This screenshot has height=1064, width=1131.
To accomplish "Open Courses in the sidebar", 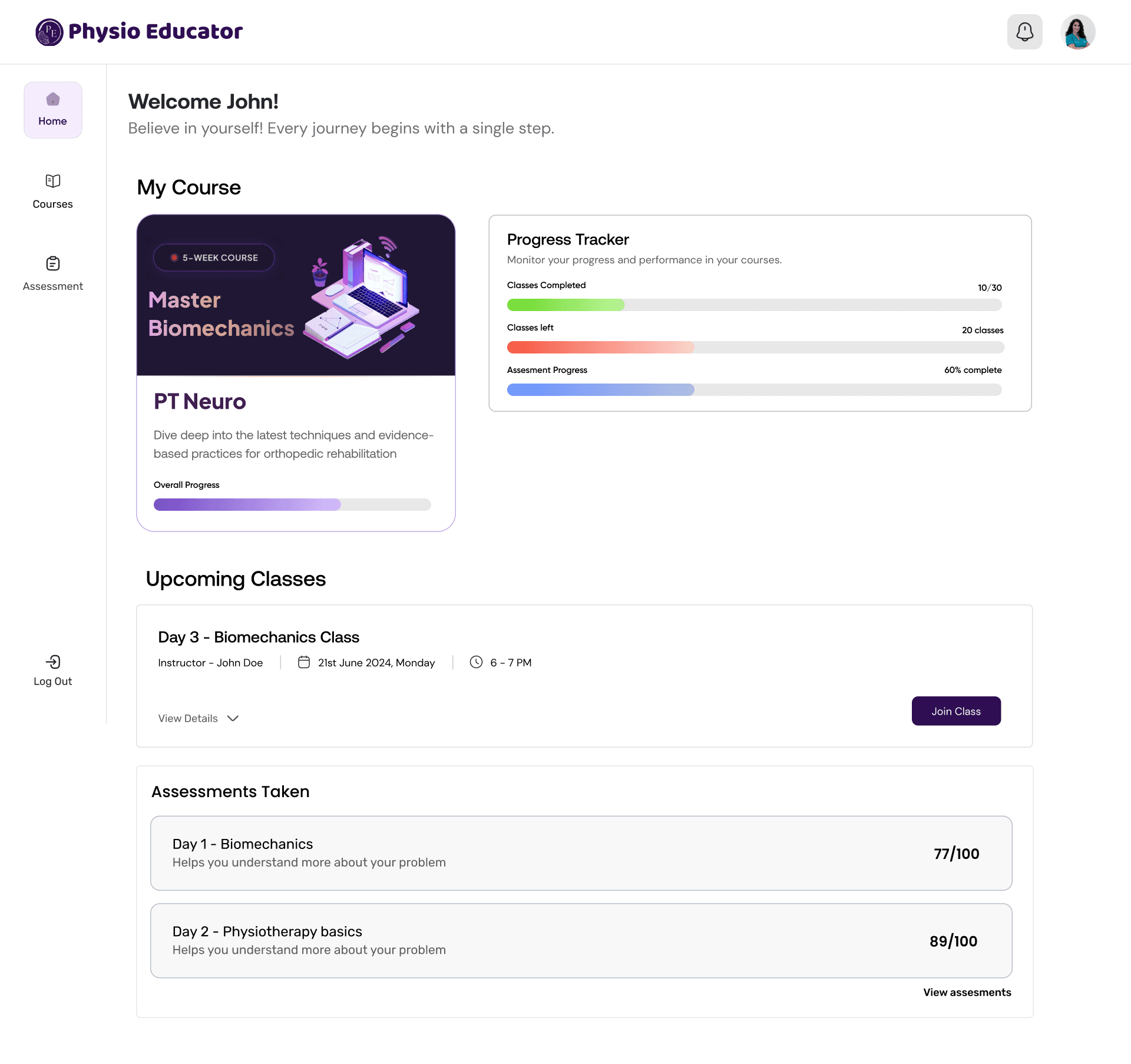I will [x=53, y=192].
